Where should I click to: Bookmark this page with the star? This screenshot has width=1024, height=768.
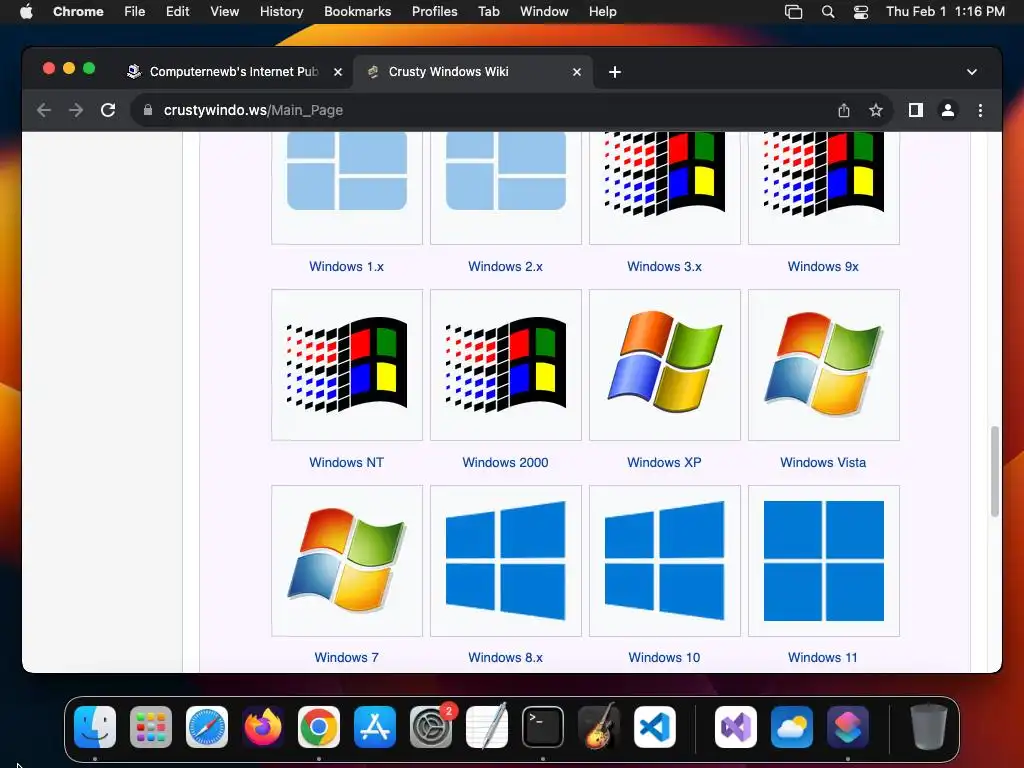[x=876, y=110]
